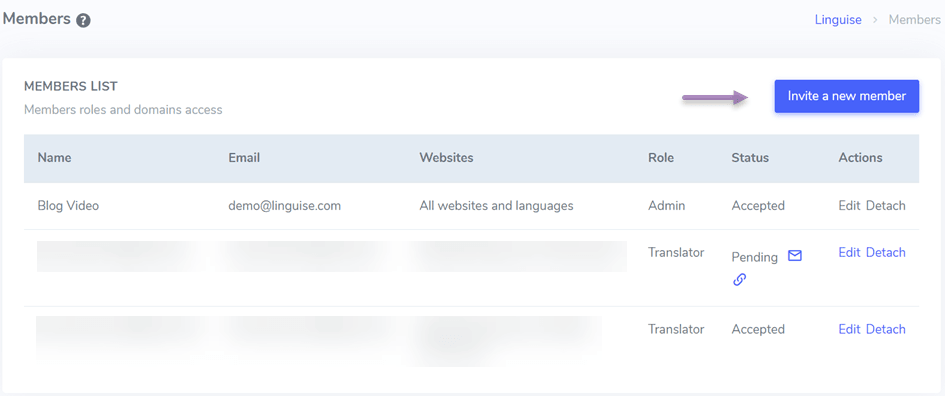Click the Pending status text

(x=755, y=257)
